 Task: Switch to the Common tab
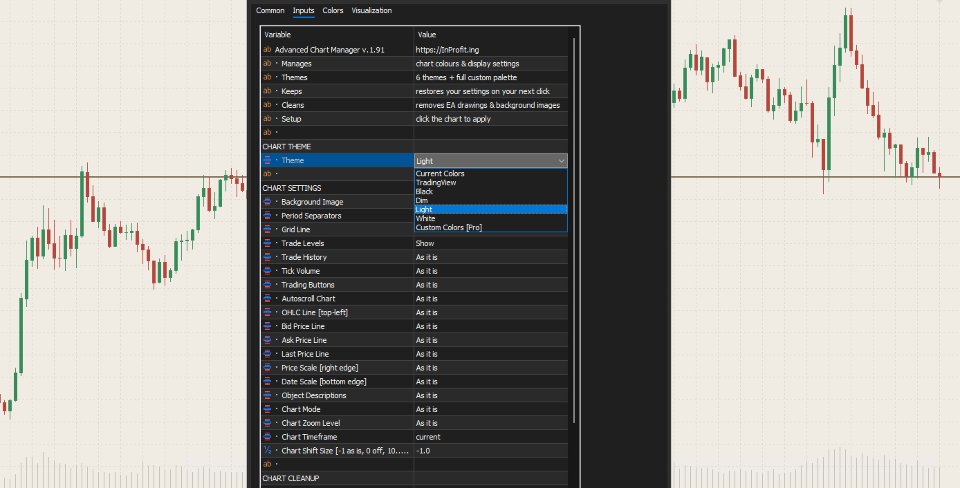pos(270,10)
